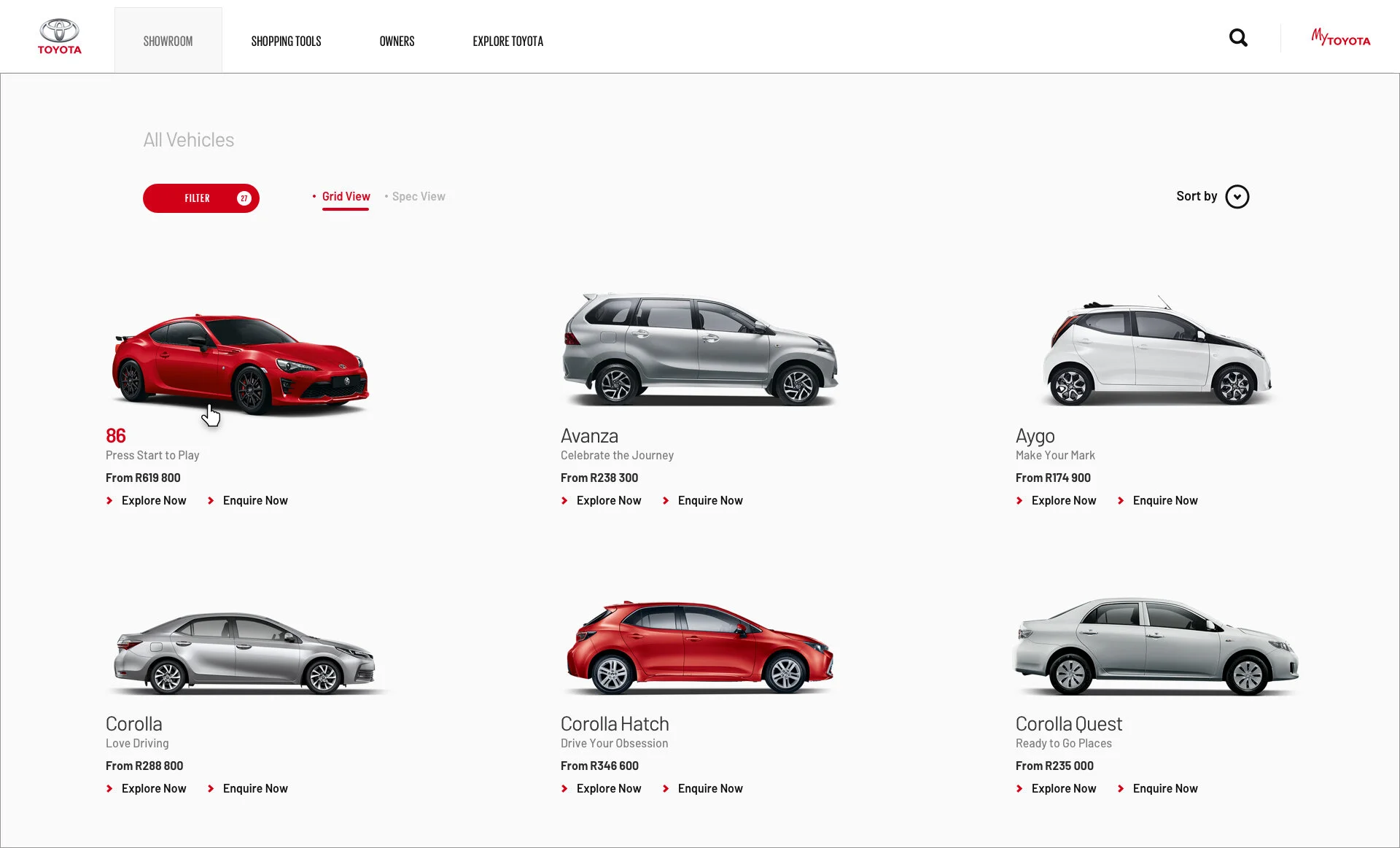This screenshot has height=848, width=1400.
Task: Click the red arrow beside Aygo Explore Now
Action: pos(1019,501)
